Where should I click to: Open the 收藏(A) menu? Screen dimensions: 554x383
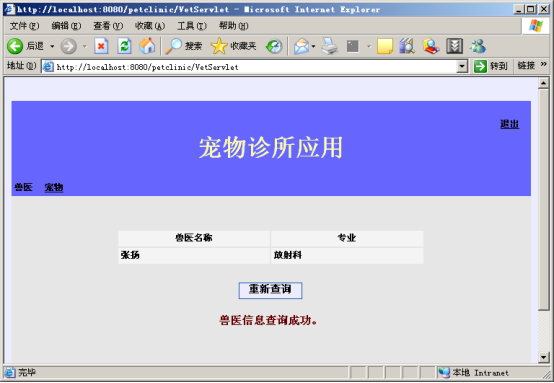pos(150,26)
